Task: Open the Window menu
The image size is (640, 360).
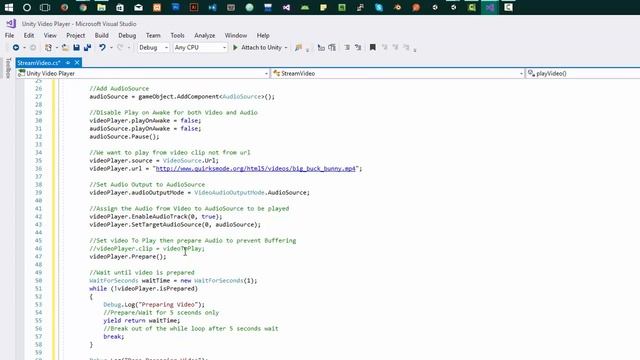Action: point(236,36)
